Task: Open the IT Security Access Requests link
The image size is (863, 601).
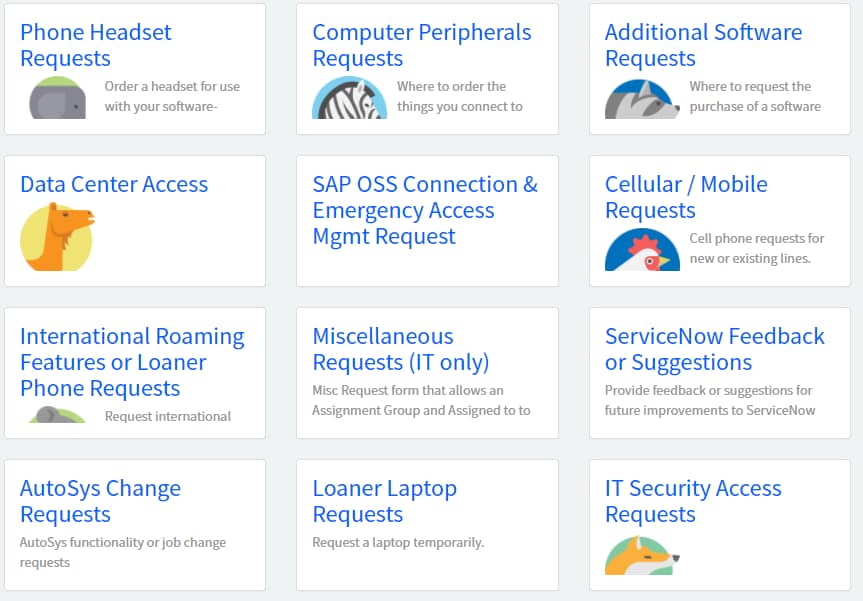Action: click(x=693, y=501)
